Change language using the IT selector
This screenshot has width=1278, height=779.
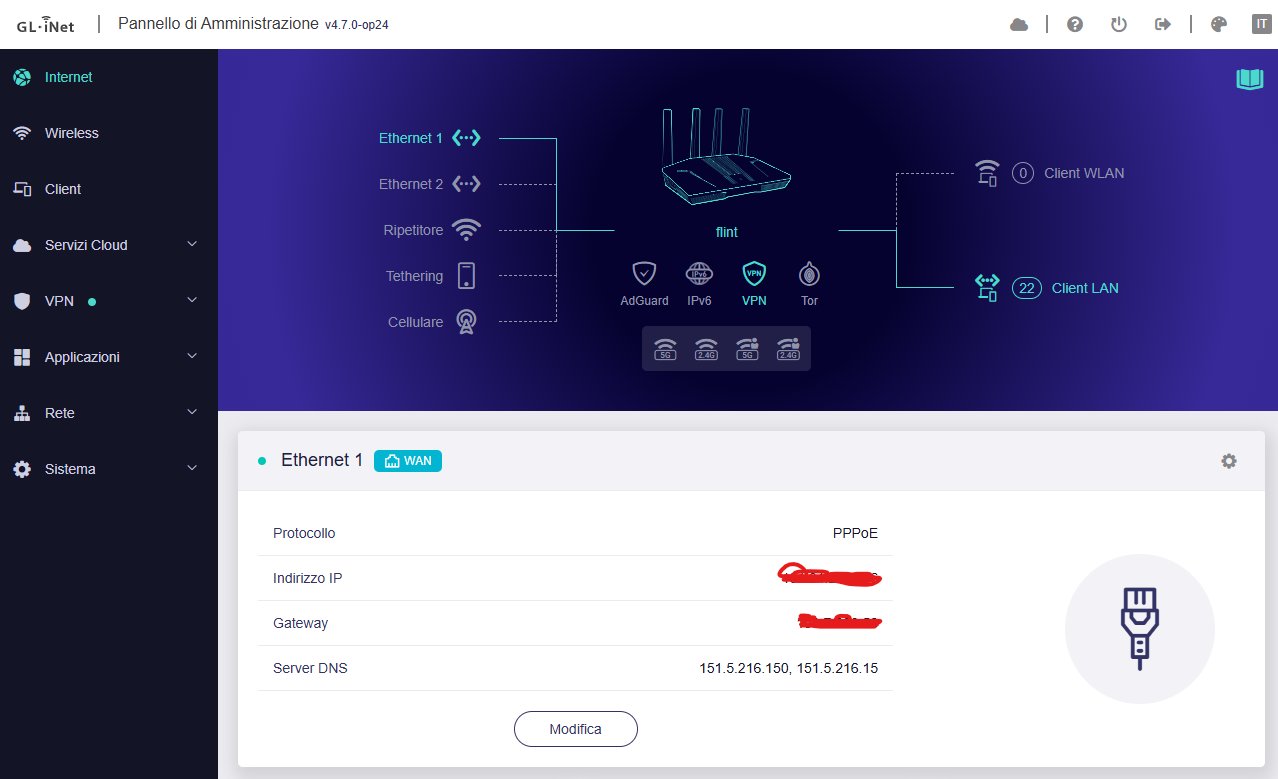coord(1261,25)
